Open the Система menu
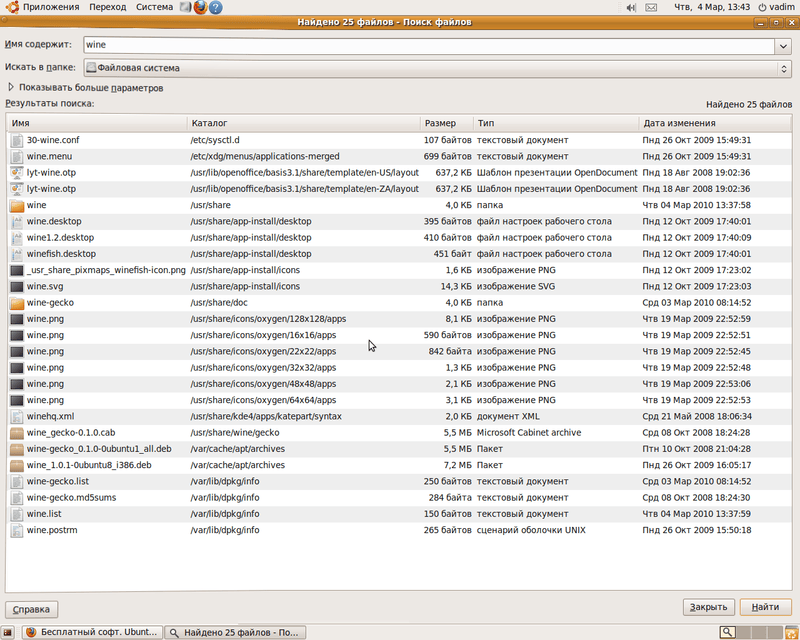The height and width of the screenshot is (640, 800). pyautogui.click(x=154, y=7)
